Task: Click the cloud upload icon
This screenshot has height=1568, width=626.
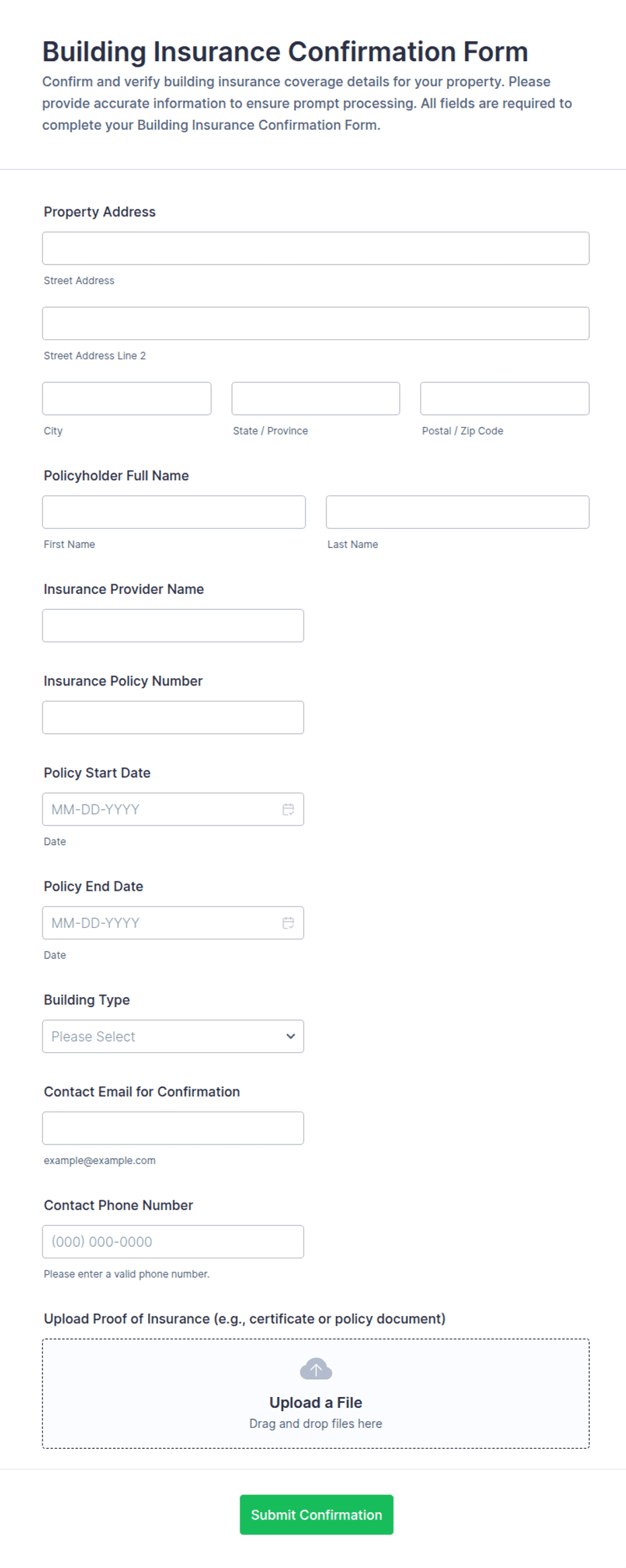Action: [x=316, y=1369]
